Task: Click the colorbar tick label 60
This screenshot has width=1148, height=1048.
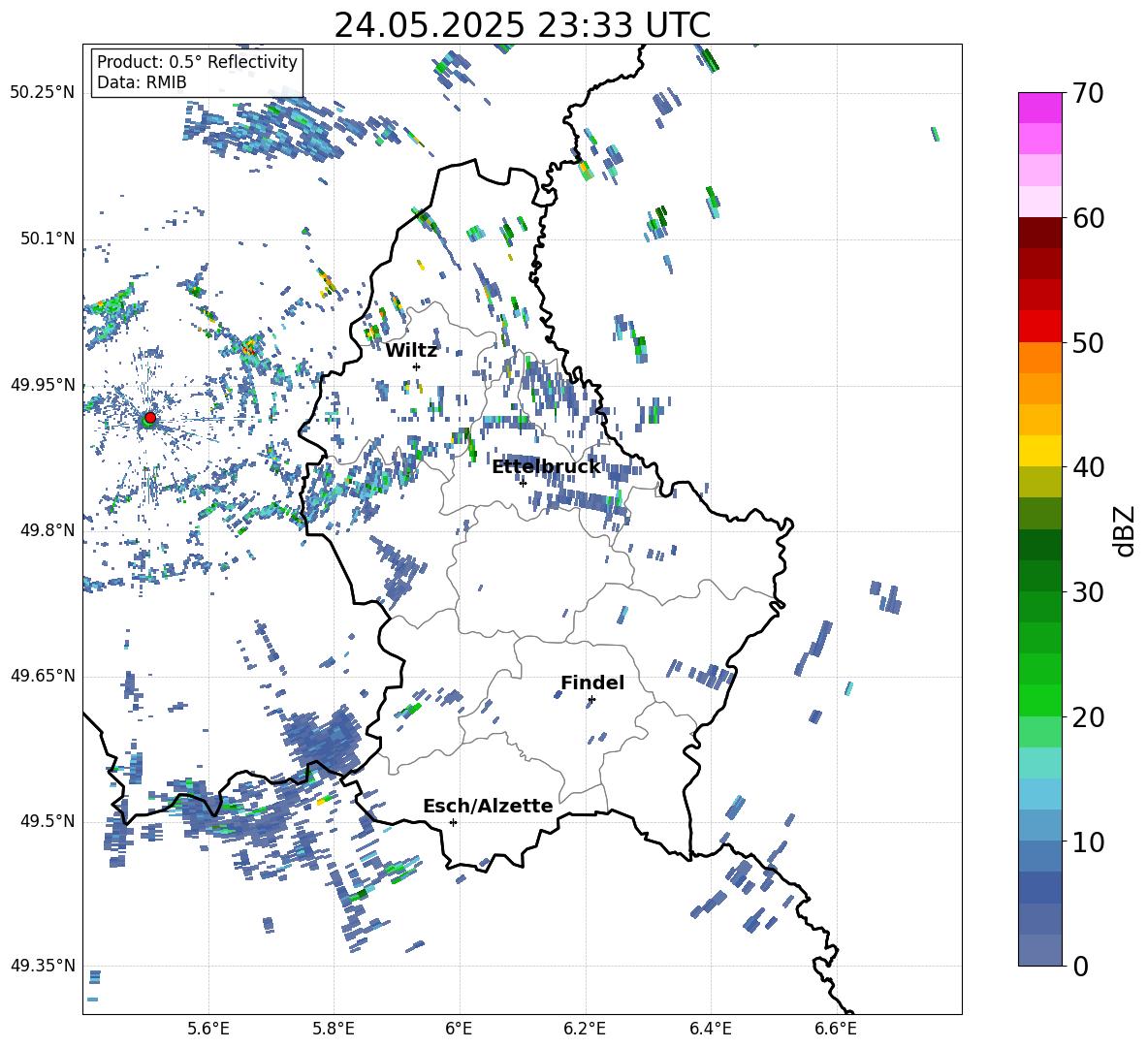Action: click(x=1088, y=218)
